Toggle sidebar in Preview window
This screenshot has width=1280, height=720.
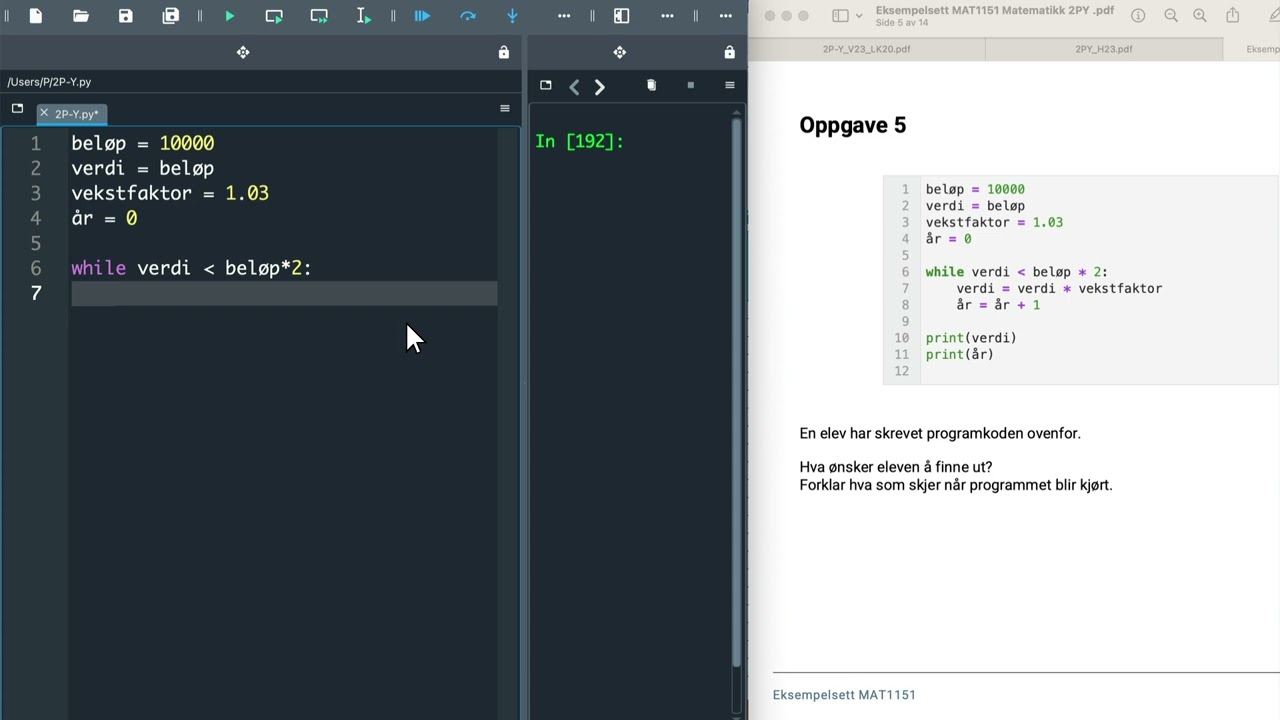(841, 16)
